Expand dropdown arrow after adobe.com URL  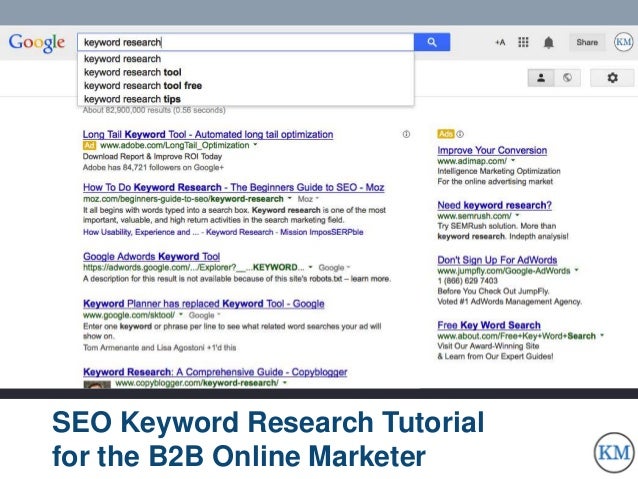click(x=256, y=145)
